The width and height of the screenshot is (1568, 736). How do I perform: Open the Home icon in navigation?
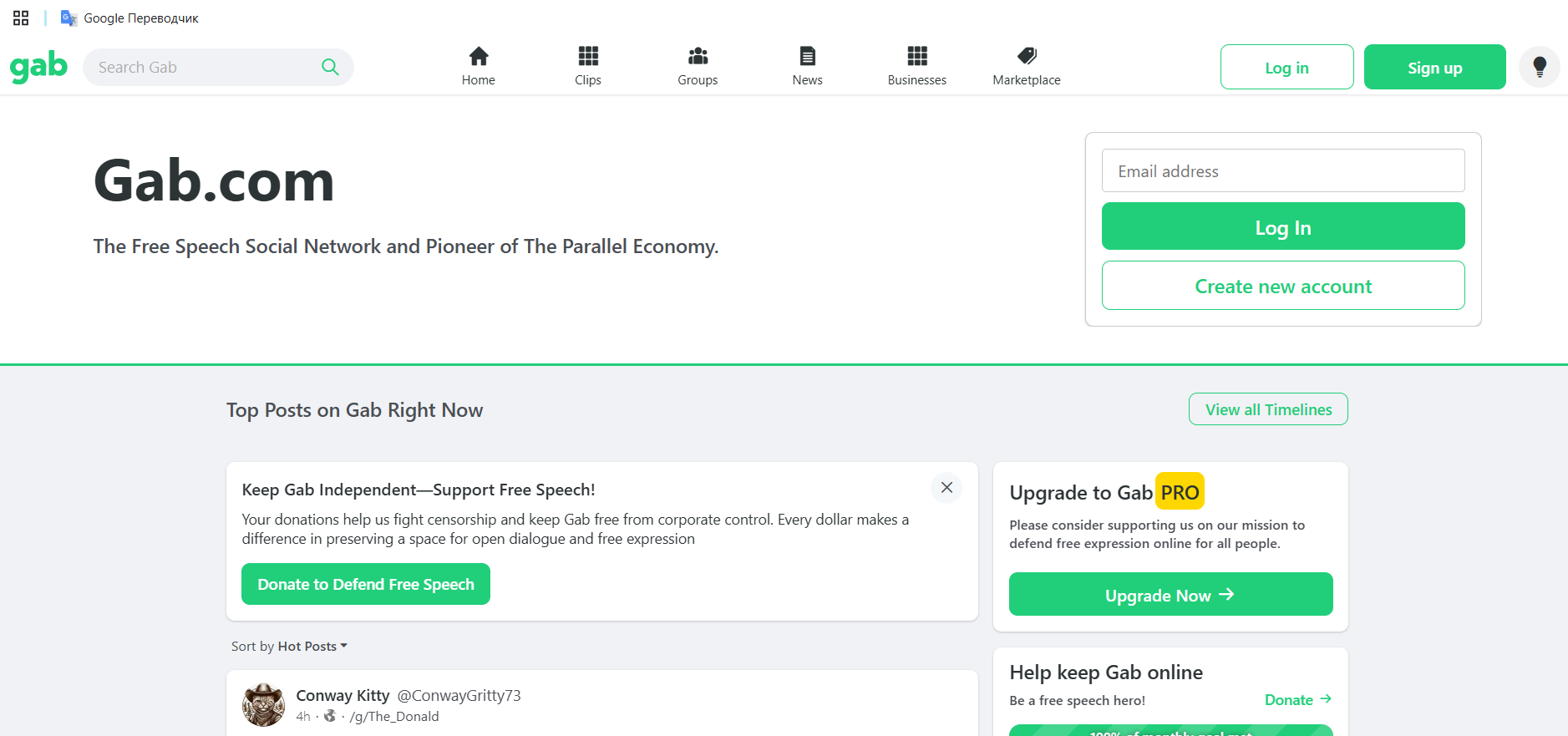tap(479, 56)
